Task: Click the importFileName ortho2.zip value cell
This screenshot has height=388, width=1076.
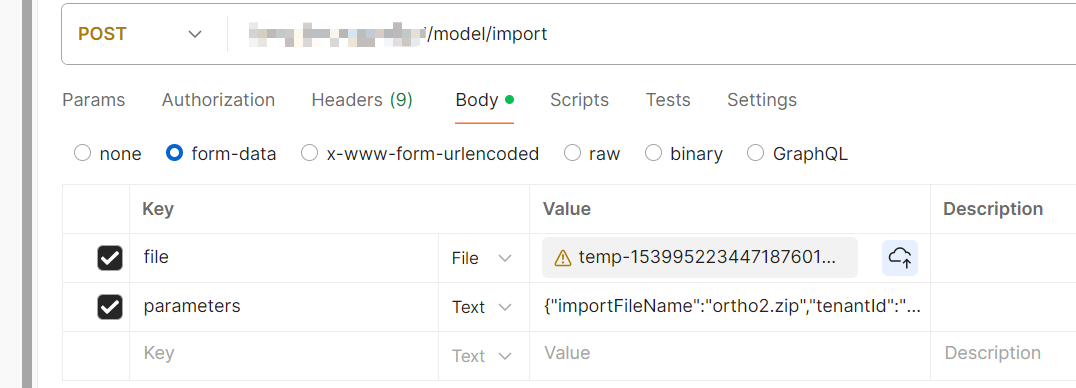Action: pos(730,307)
